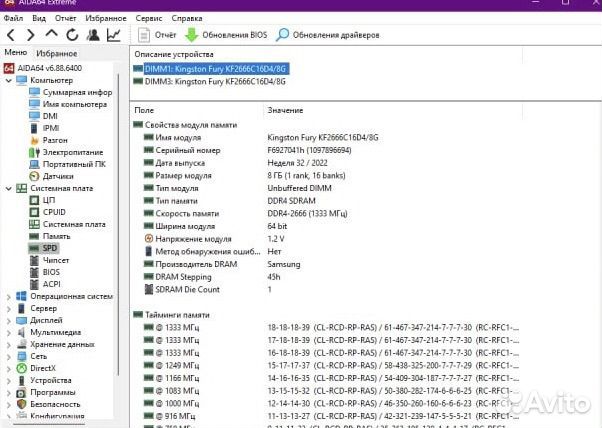Select the Напряжение модуля row
Image resolution: width=602 pixels, height=428 pixels.
tap(214, 239)
